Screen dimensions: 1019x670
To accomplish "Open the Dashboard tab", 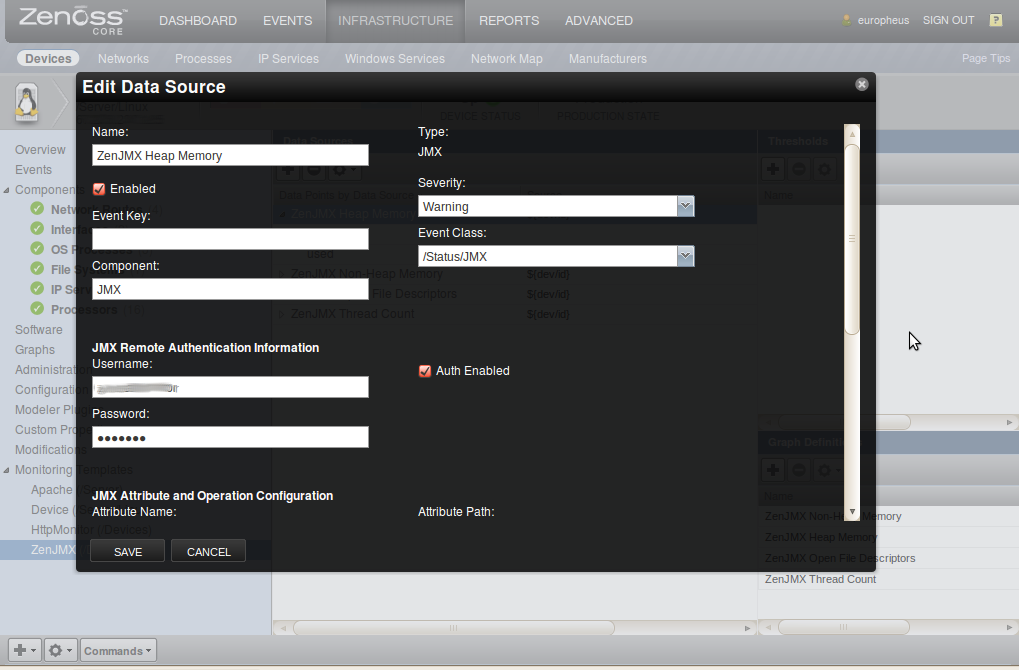I will click(x=198, y=21).
